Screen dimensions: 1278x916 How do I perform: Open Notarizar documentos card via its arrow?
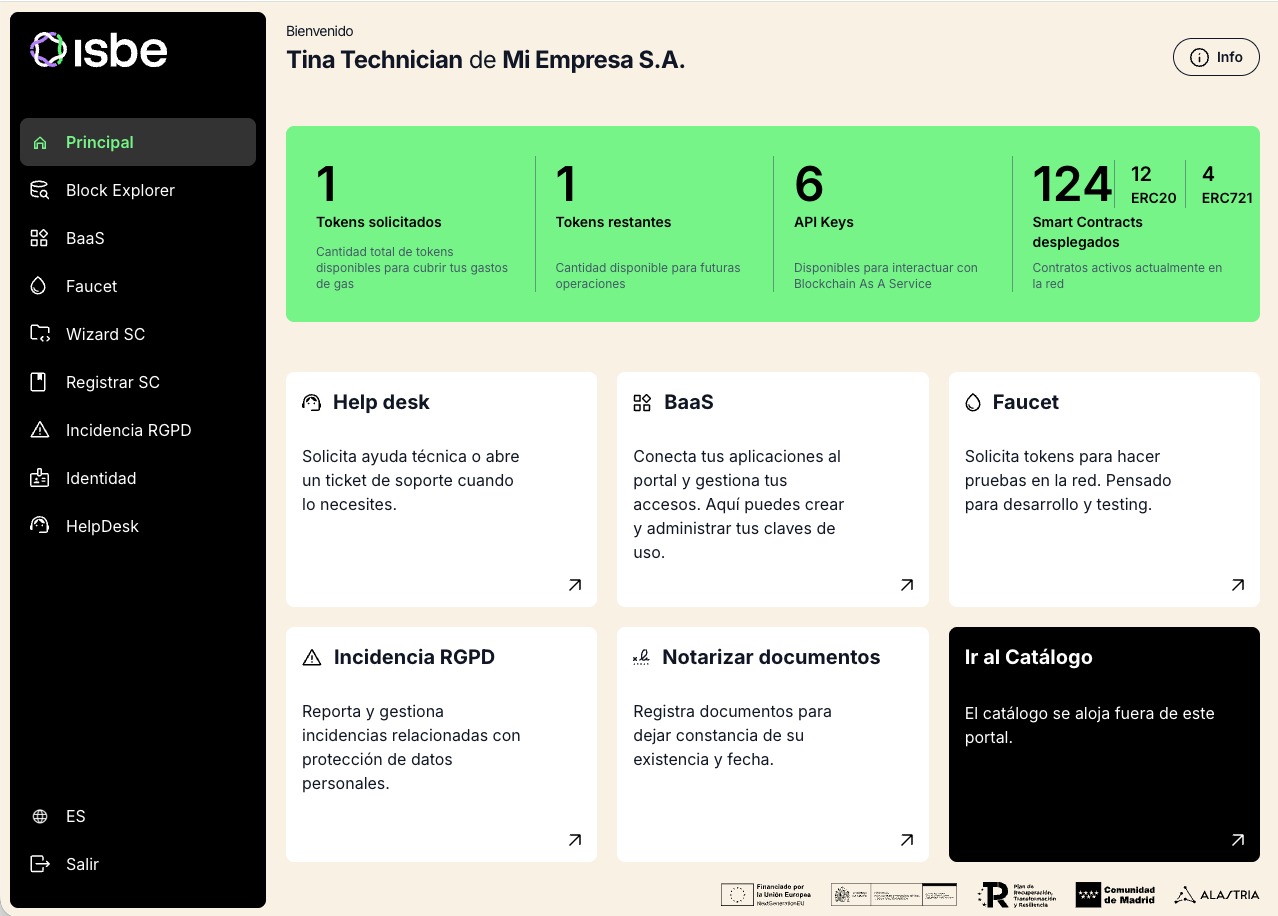907,840
